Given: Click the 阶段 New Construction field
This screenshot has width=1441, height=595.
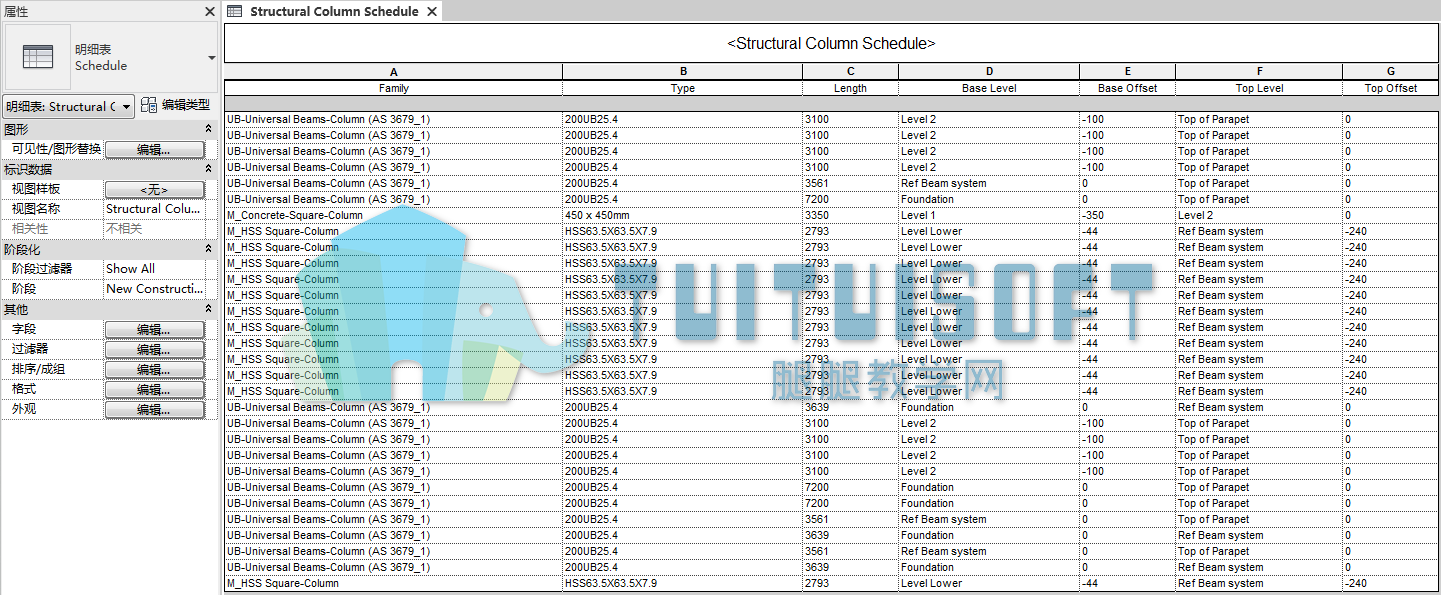Looking at the screenshot, I should (x=155, y=289).
